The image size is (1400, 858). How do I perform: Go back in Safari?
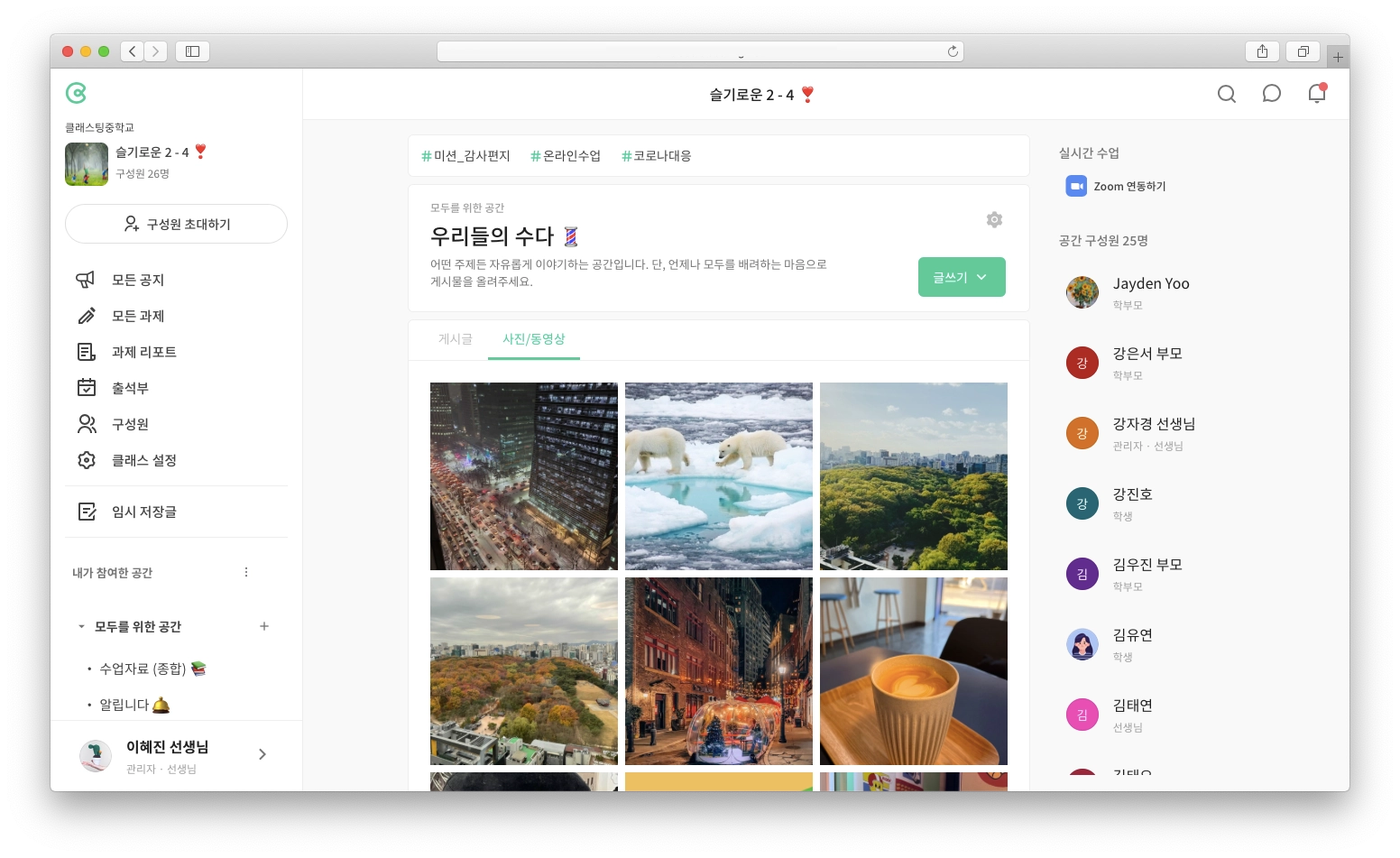coord(133,51)
